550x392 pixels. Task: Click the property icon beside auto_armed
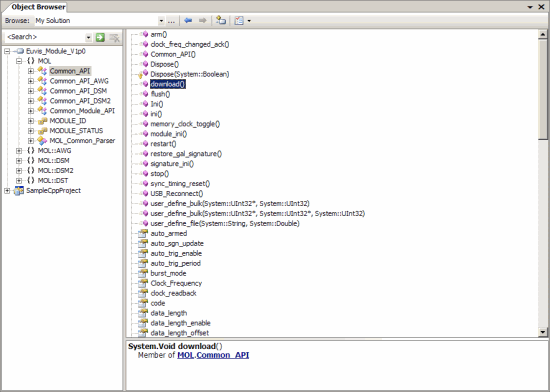[143, 234]
